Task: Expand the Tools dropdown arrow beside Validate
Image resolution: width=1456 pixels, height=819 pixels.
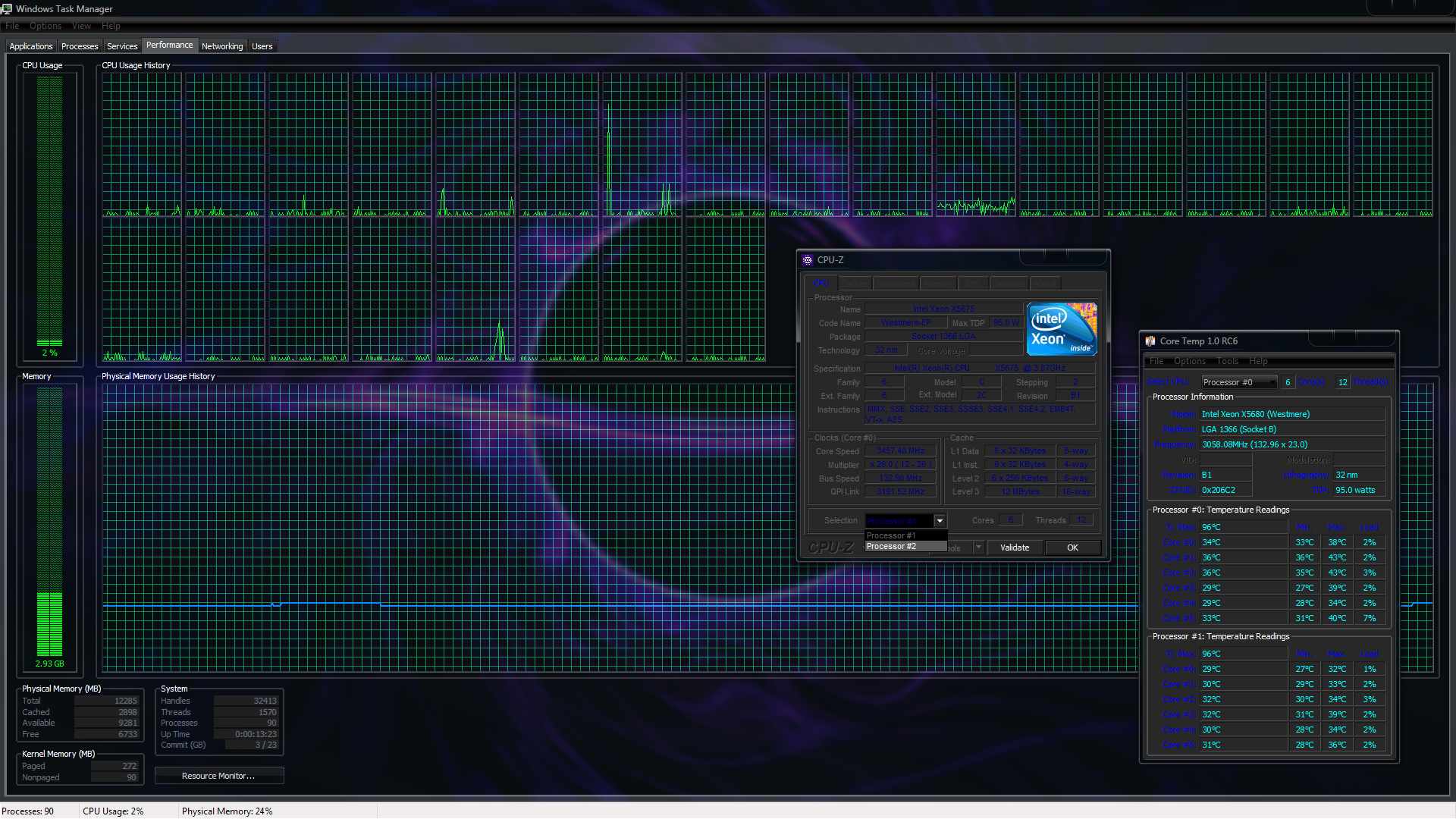Action: pos(978,548)
